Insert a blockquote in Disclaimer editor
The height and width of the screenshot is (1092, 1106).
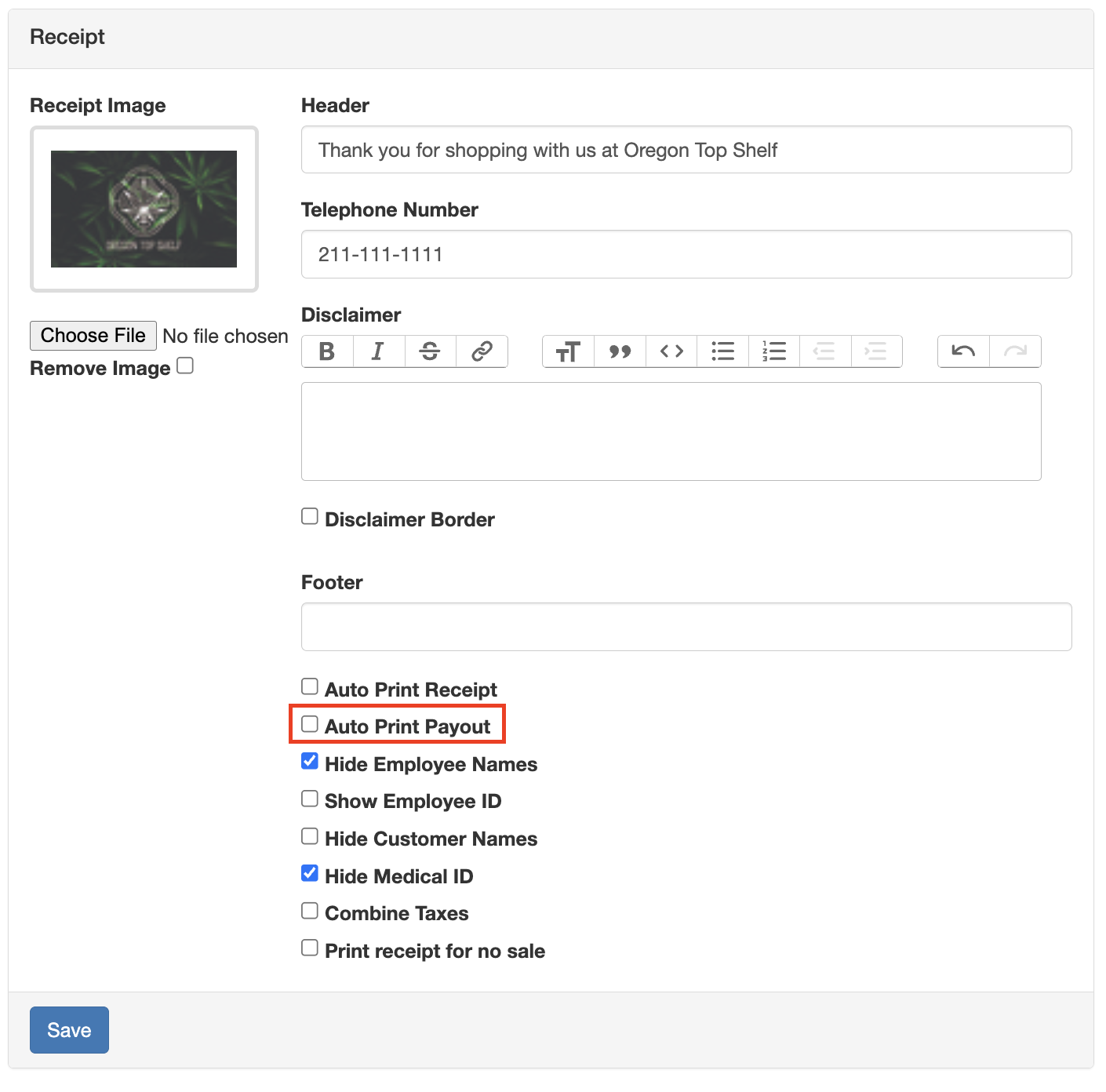(x=620, y=351)
